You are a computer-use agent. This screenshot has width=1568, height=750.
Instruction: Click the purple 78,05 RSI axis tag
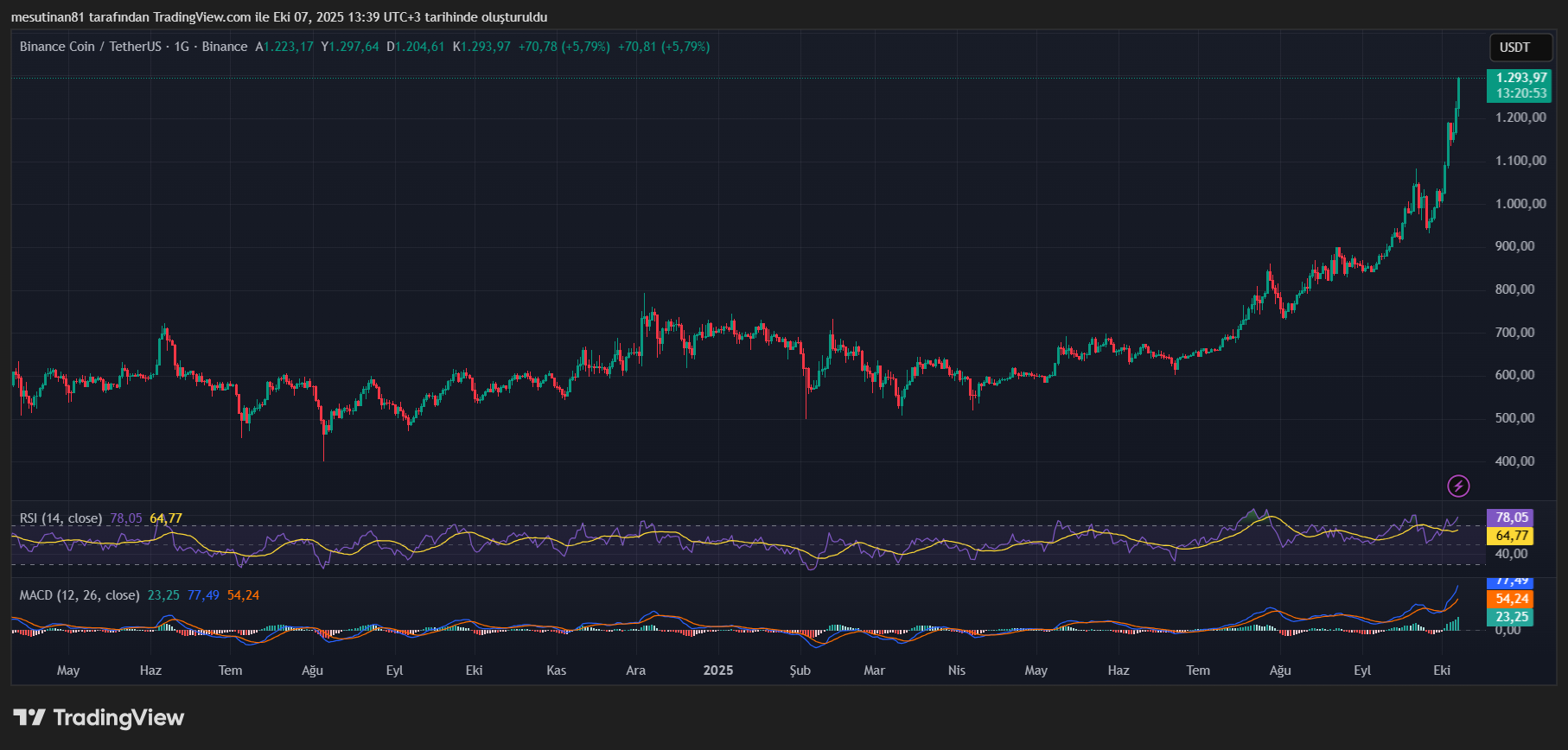pos(1510,518)
